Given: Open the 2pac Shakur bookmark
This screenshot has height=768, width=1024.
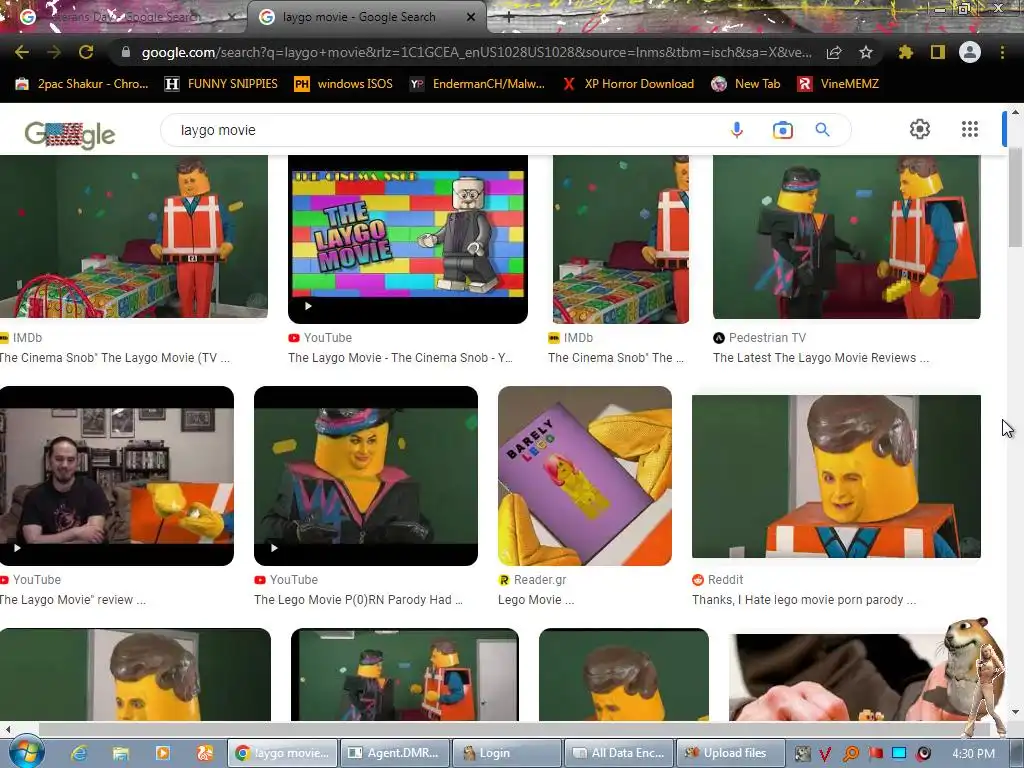Looking at the screenshot, I should coord(82,84).
